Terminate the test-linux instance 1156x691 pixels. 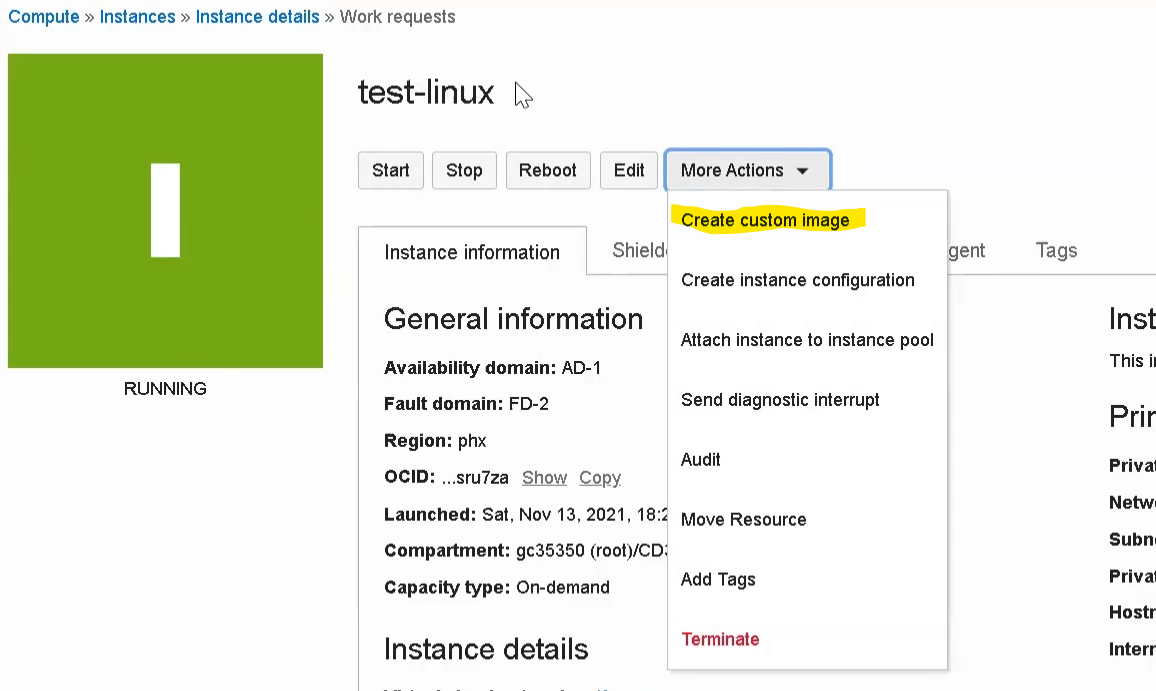coord(720,639)
